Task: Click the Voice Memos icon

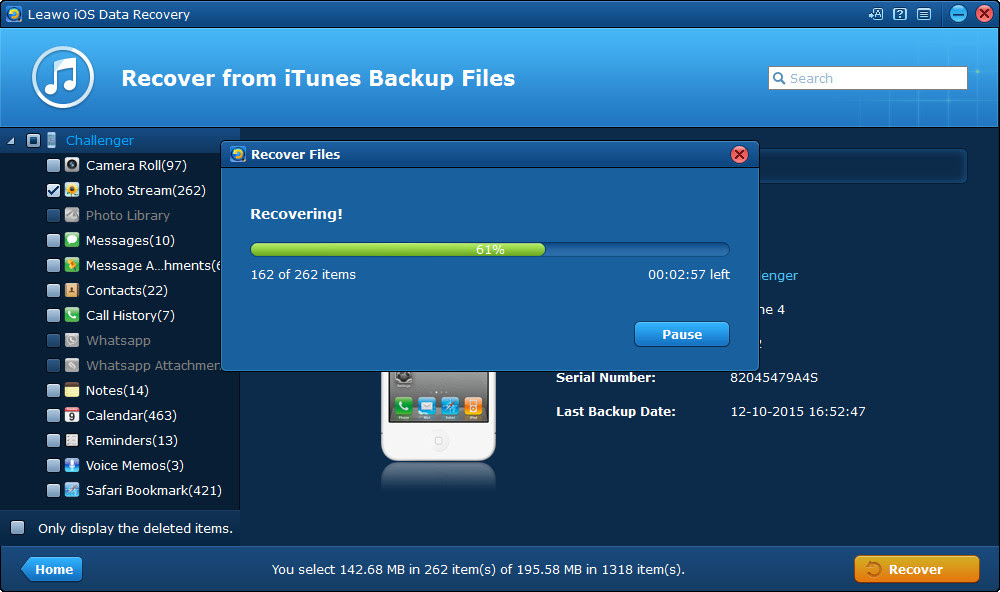Action: coord(72,465)
